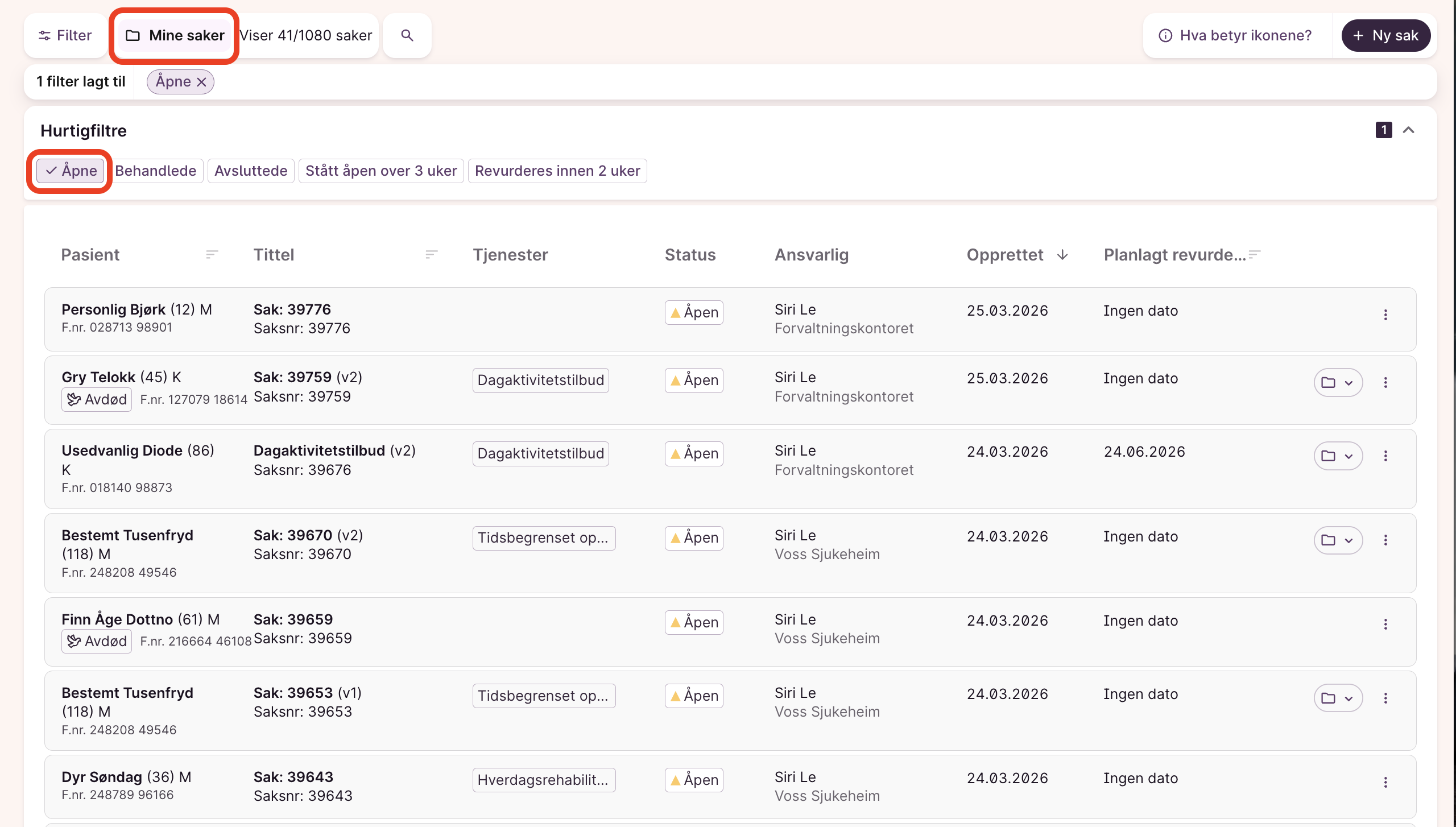Click the Ny sak button
This screenshot has height=827, width=1456.
1385,35
